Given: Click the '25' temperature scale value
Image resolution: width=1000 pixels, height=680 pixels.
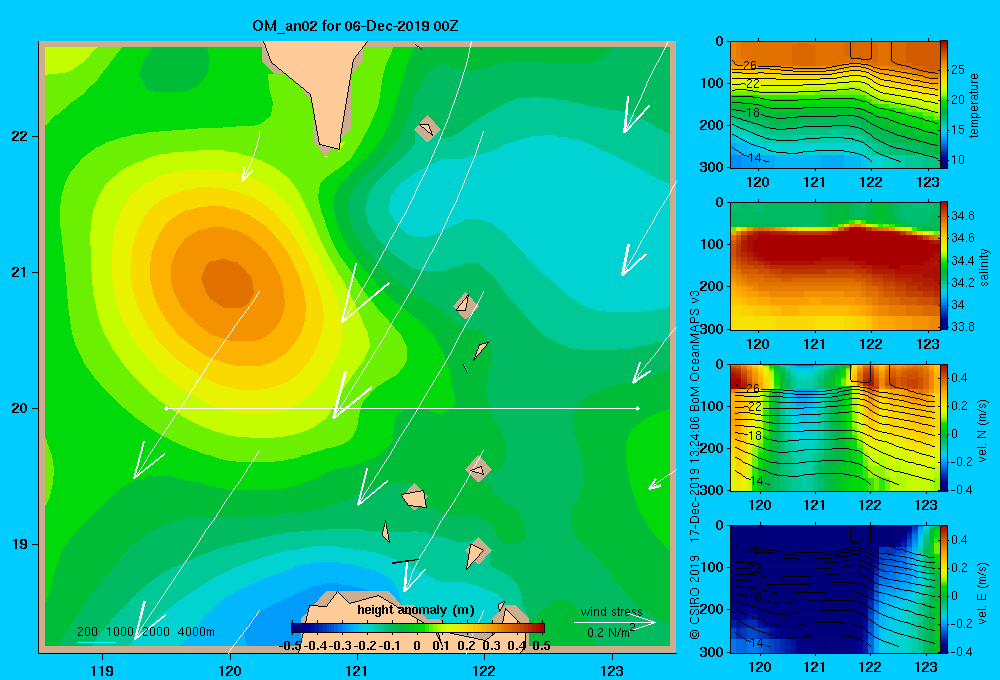Looking at the screenshot, I should point(958,70).
